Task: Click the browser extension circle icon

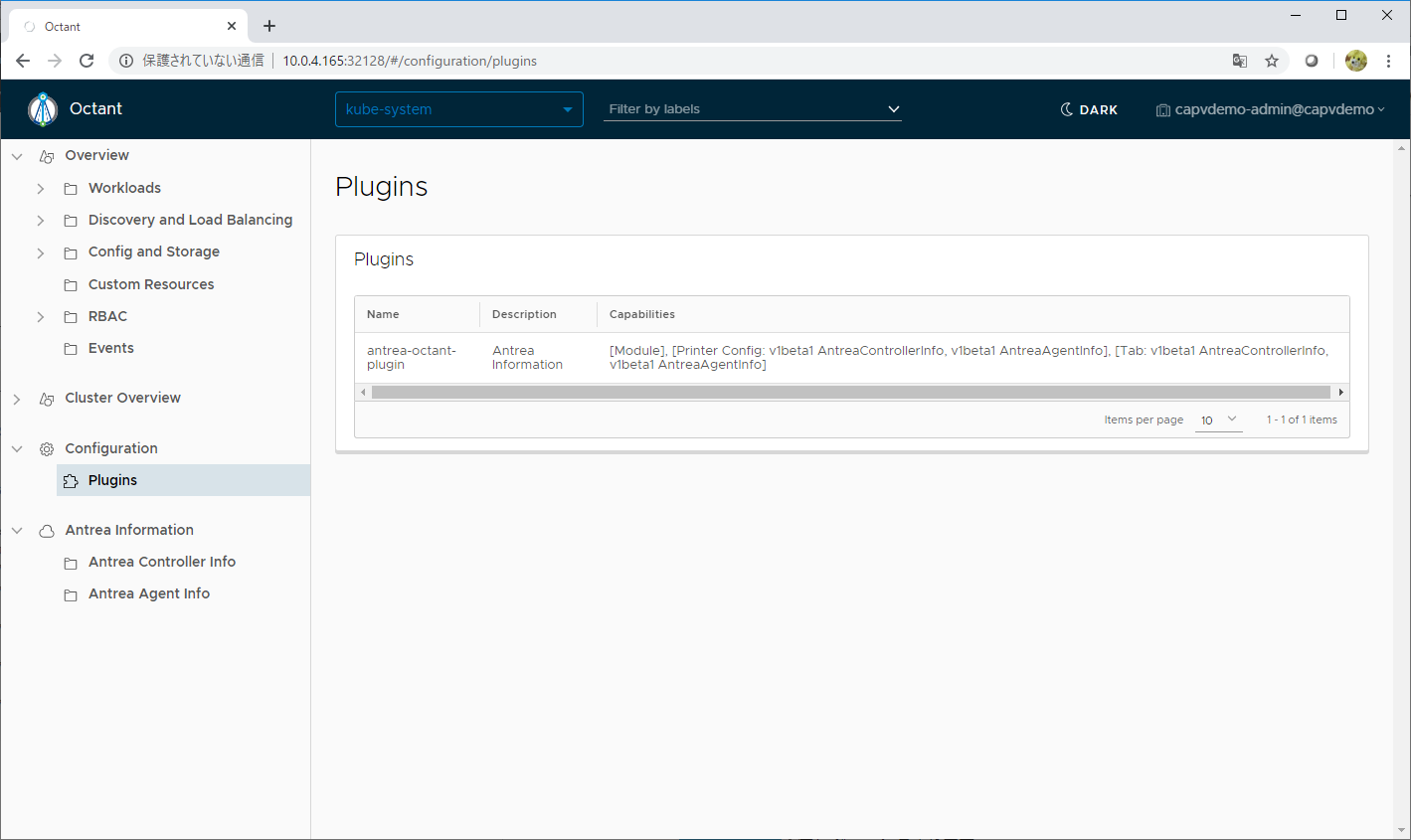Action: (1312, 61)
